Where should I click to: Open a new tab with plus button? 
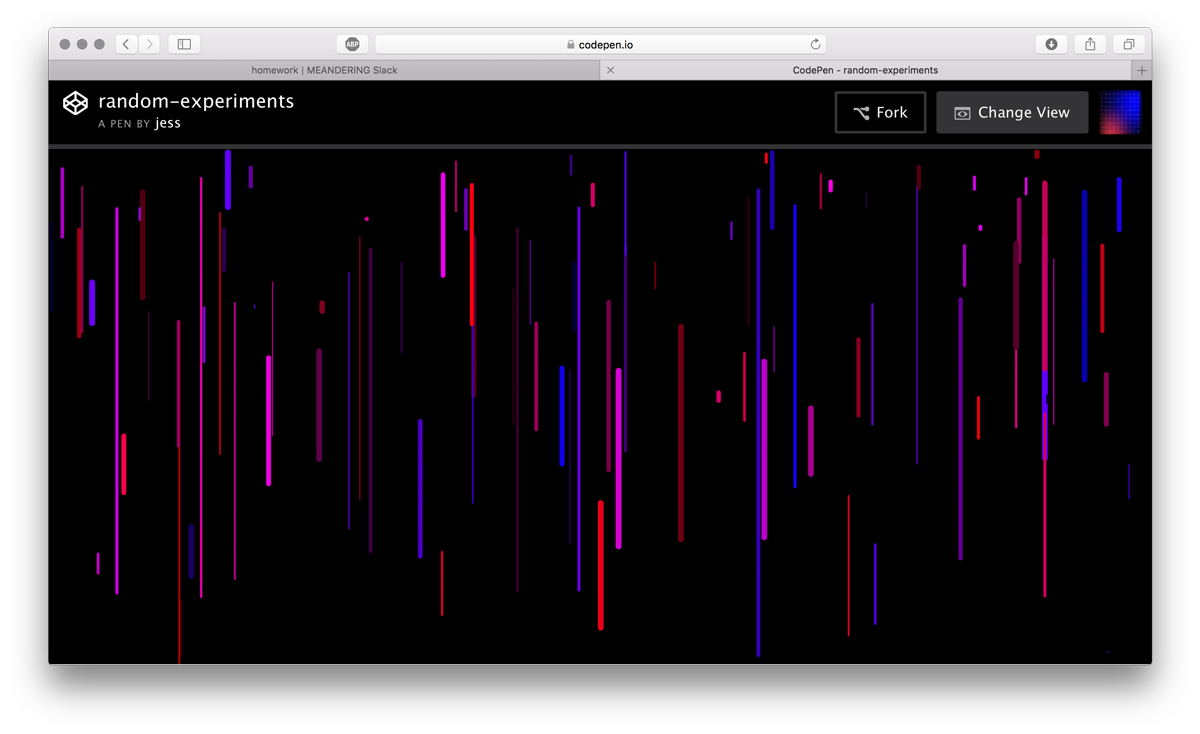click(1141, 71)
